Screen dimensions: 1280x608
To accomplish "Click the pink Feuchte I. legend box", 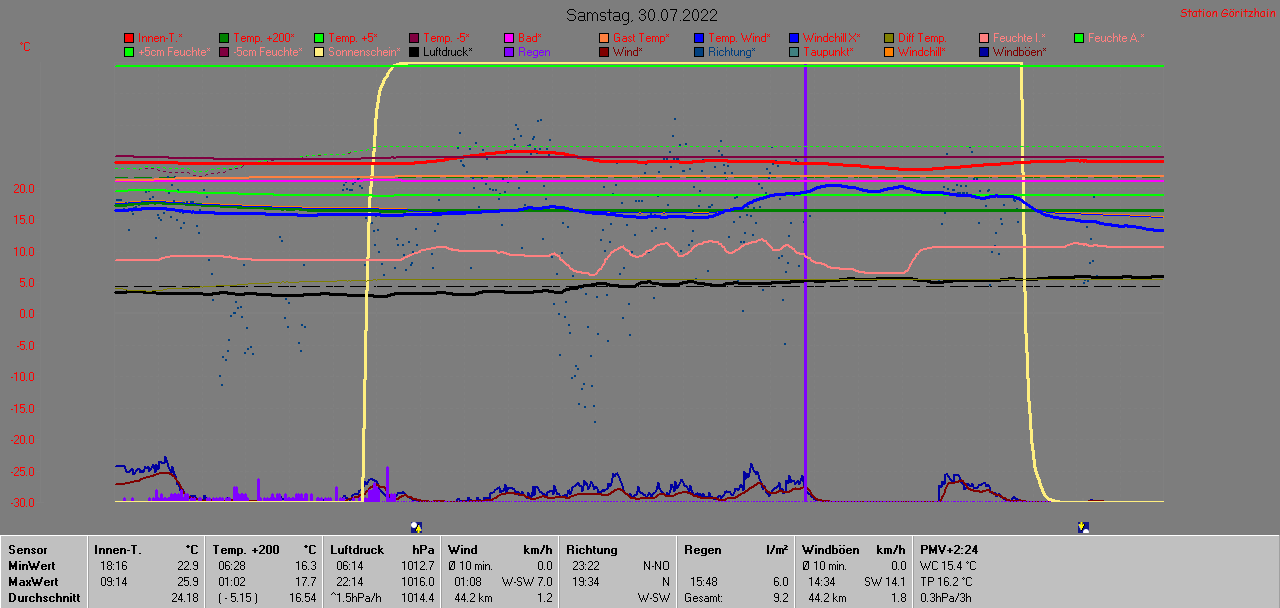I will point(984,38).
